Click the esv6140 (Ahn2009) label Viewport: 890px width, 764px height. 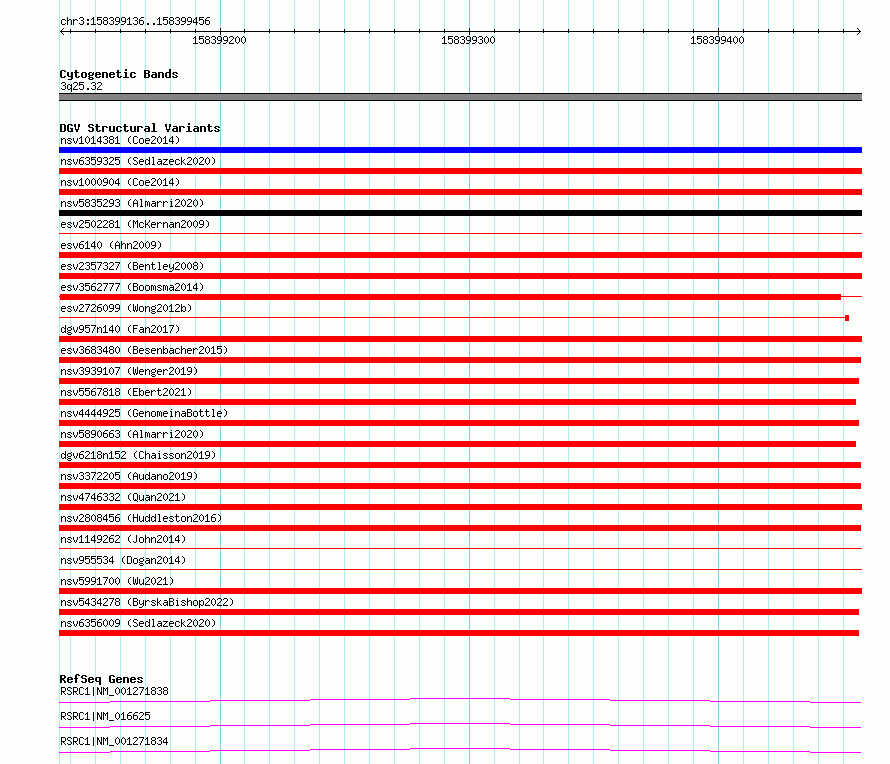coord(111,245)
